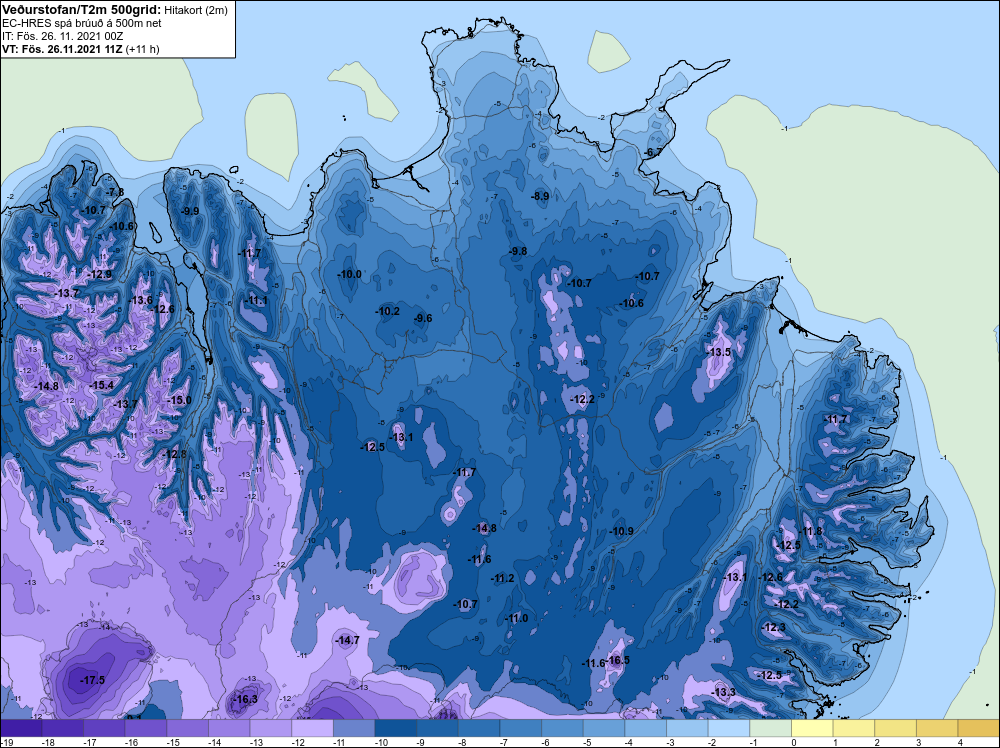
Task: Select the -10.0 temperature value
Action: tap(349, 274)
